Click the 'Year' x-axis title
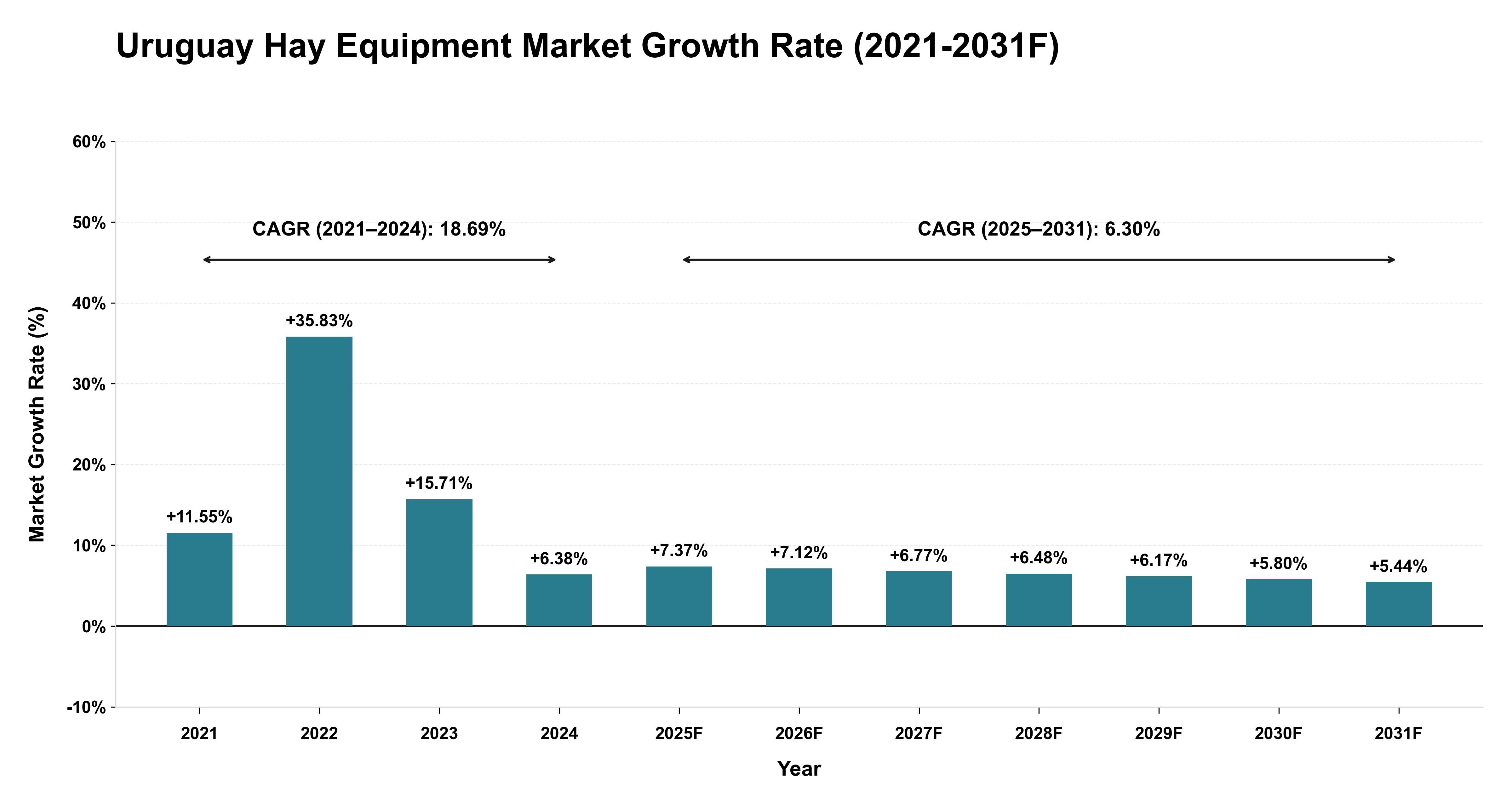The width and height of the screenshot is (1512, 803). point(799,769)
